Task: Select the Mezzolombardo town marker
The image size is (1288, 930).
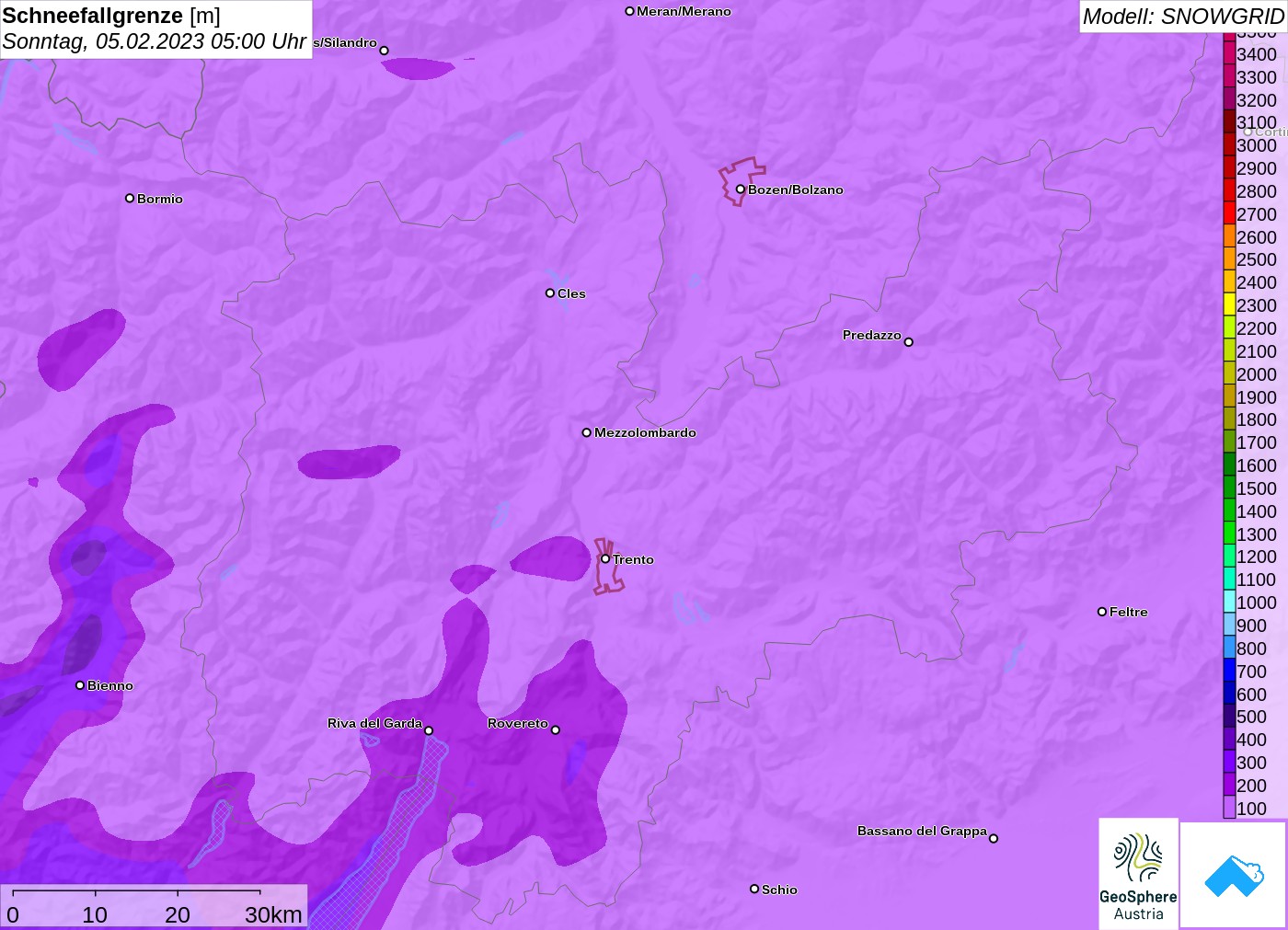Action: click(586, 432)
